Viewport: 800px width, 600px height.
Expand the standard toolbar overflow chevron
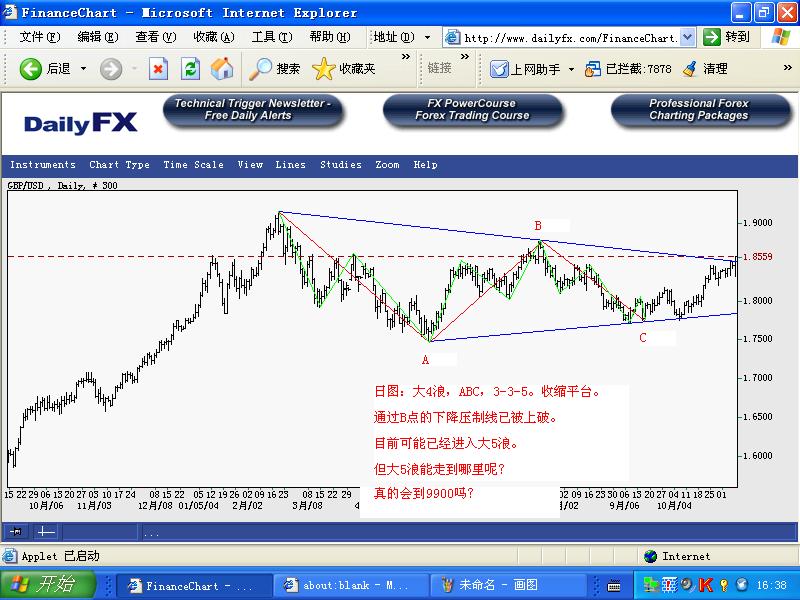(x=406, y=57)
